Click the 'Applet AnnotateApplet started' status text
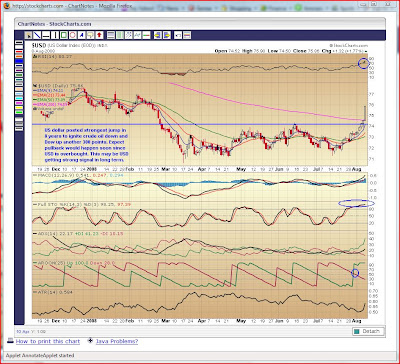Screen dimensions: 400x364 (40, 355)
